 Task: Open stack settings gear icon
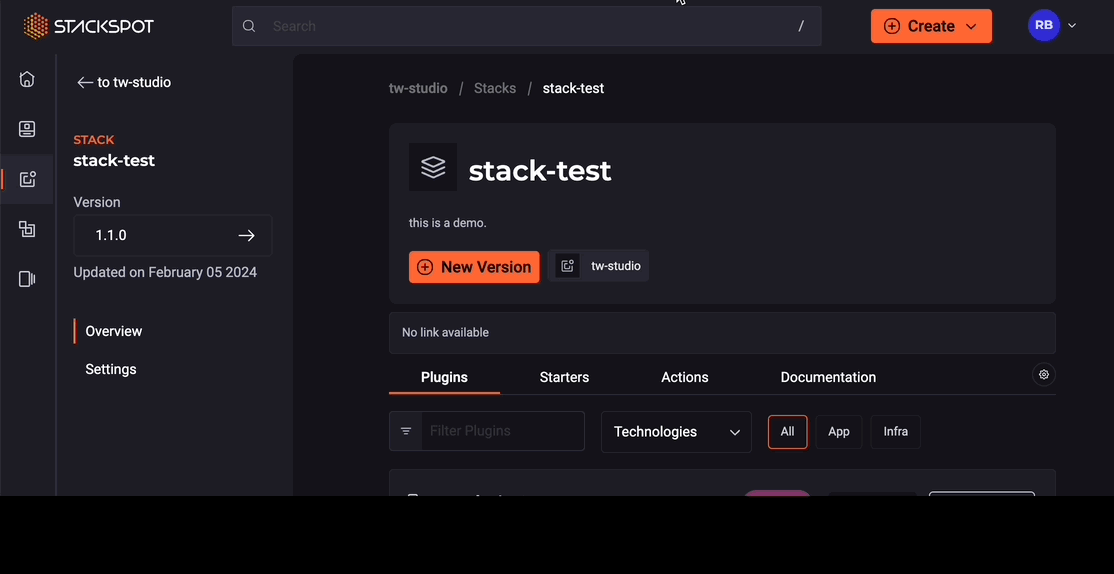(1044, 374)
